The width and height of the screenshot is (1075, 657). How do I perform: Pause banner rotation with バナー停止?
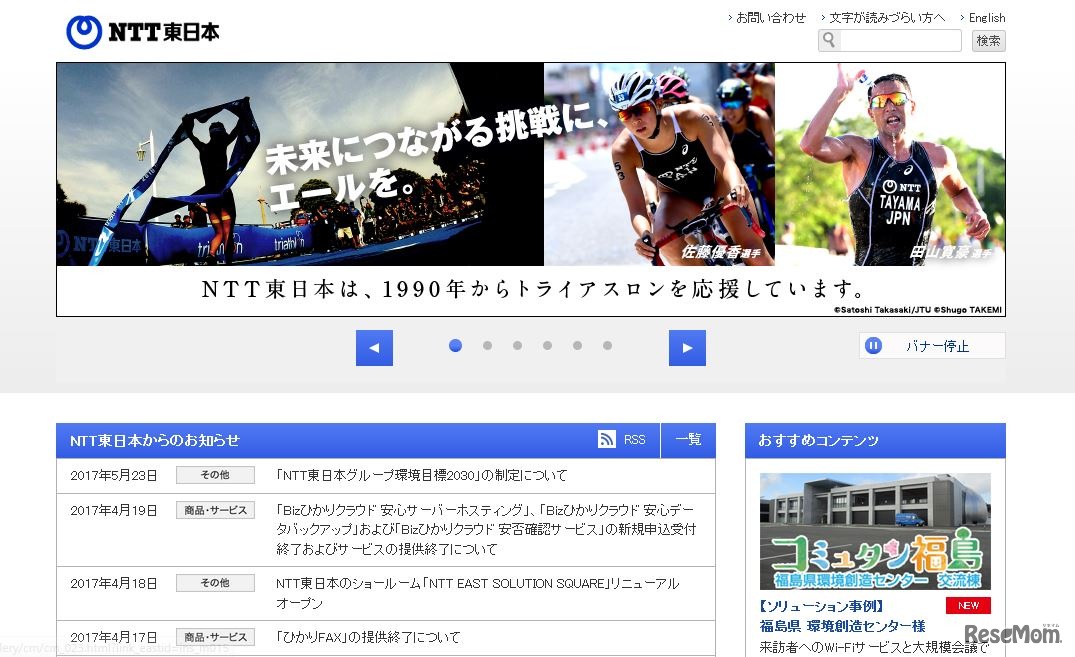tap(932, 346)
